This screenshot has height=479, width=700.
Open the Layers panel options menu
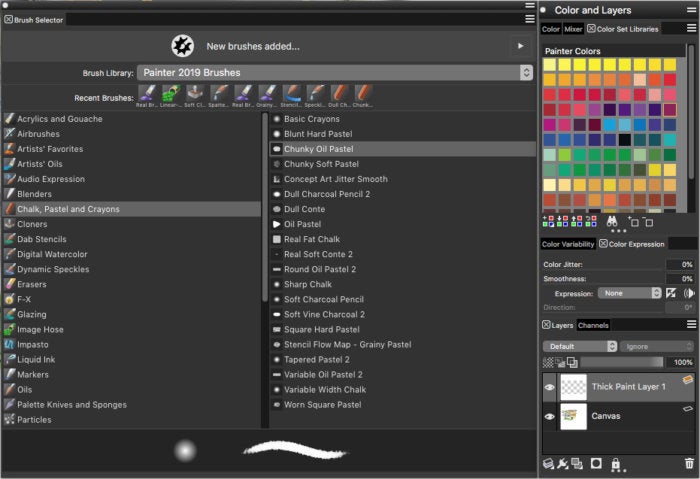691,325
